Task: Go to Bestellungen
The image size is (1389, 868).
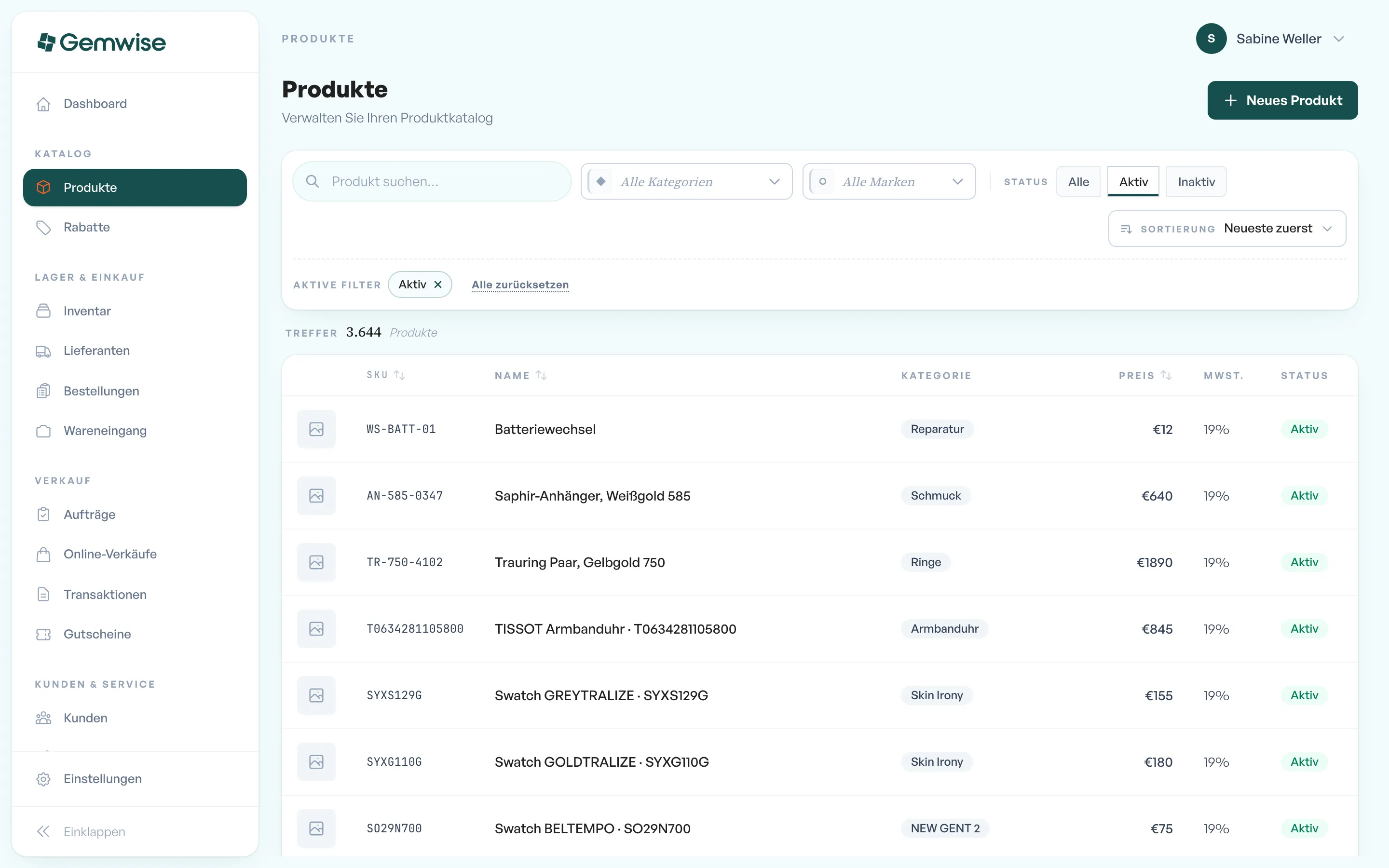Action: [x=135, y=391]
